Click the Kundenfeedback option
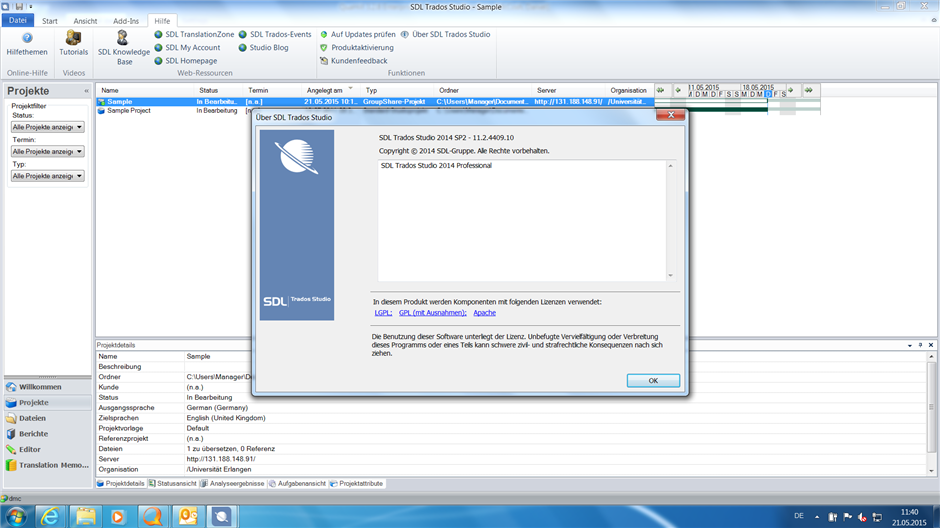The image size is (940, 528). point(359,61)
